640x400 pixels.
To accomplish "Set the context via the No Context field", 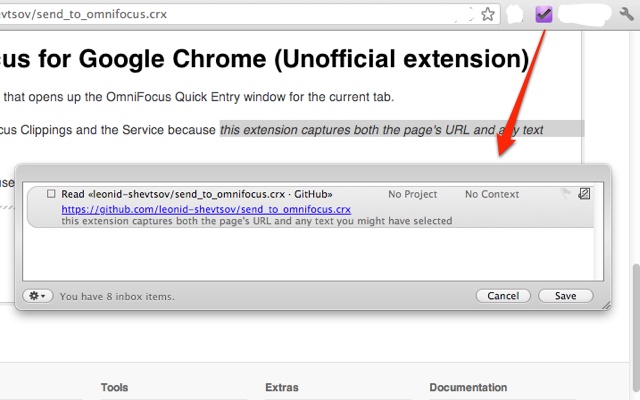I will click(492, 194).
